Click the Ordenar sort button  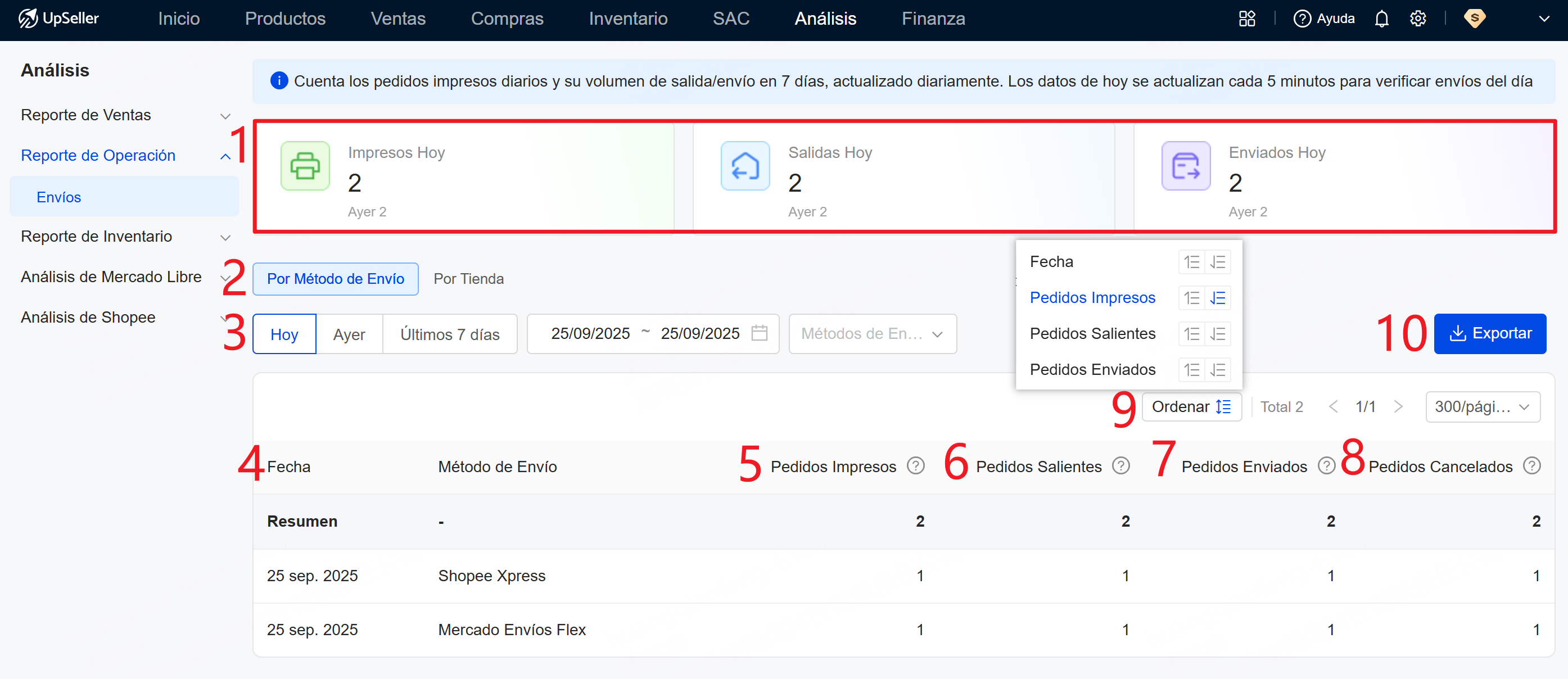point(1191,407)
